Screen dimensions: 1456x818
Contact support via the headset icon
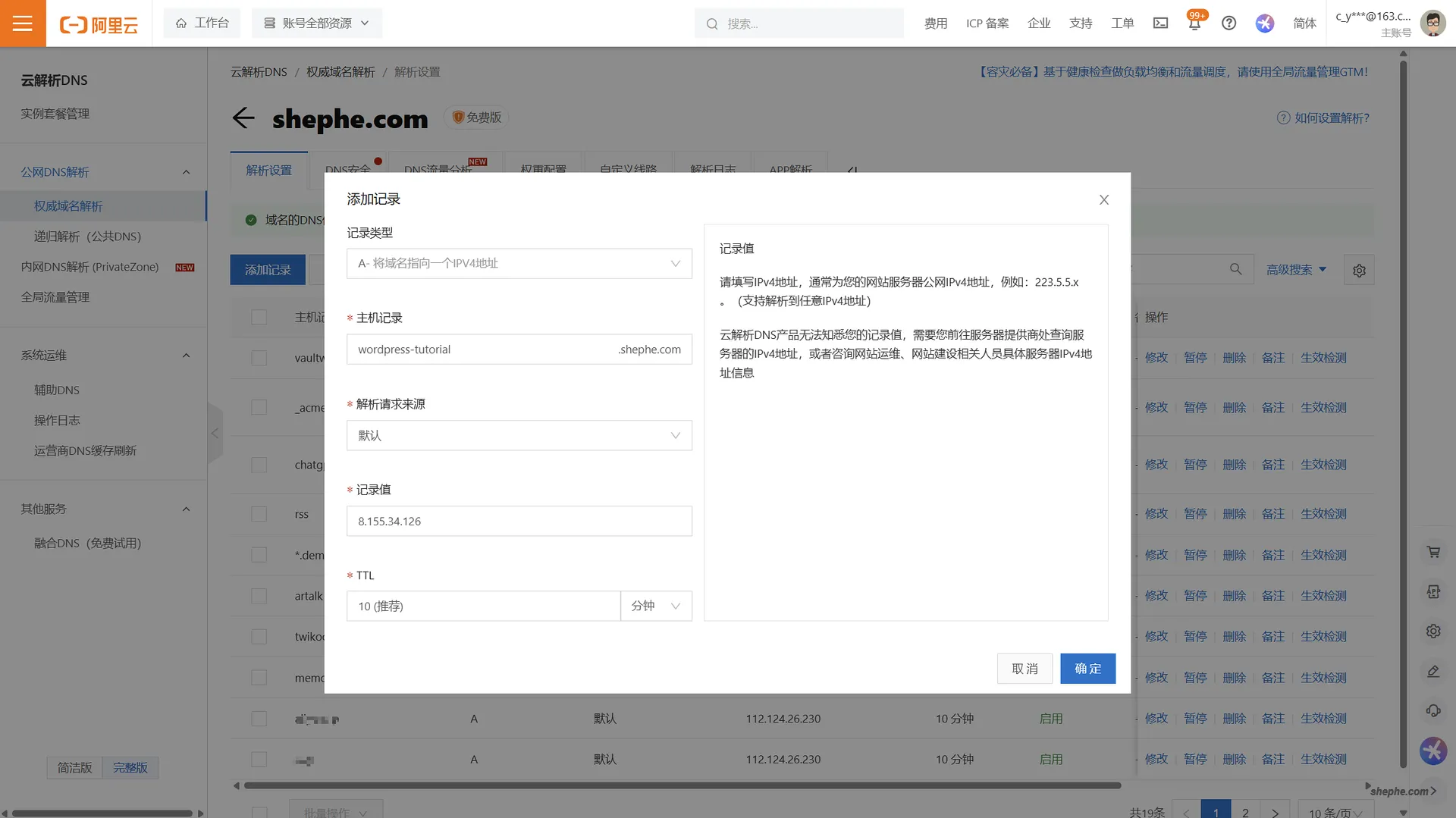[x=1433, y=710]
